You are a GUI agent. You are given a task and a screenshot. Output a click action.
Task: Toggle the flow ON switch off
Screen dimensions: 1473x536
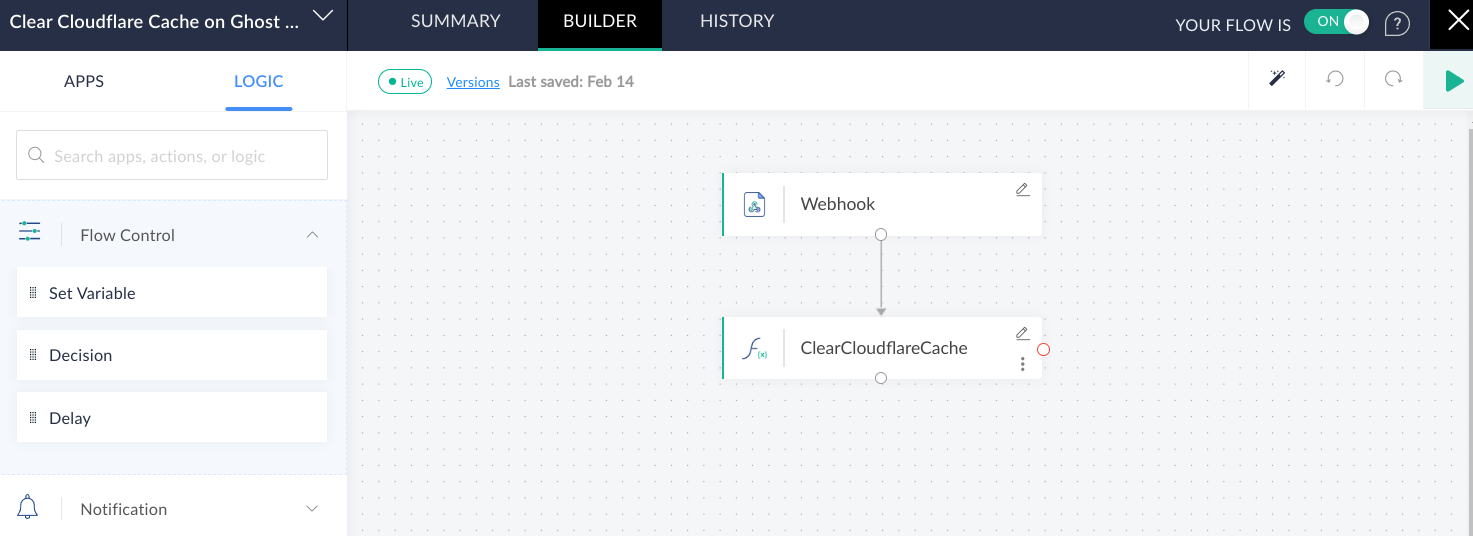pos(1336,23)
